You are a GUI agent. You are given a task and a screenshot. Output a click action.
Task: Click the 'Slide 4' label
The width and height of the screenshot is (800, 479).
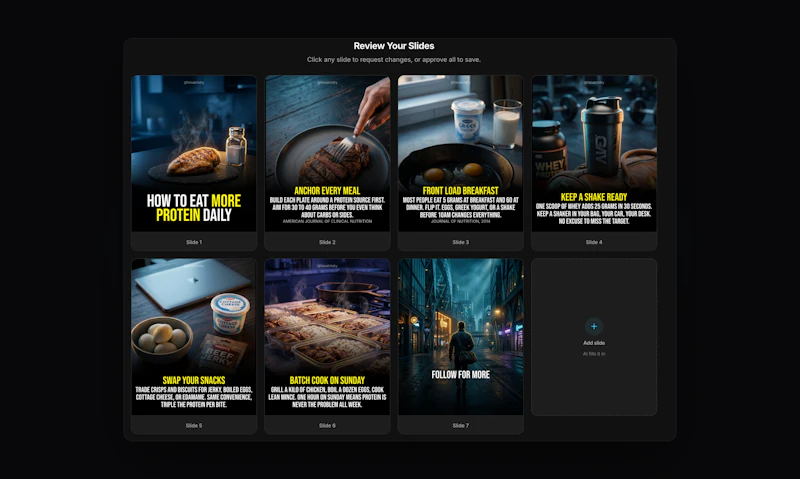594,242
